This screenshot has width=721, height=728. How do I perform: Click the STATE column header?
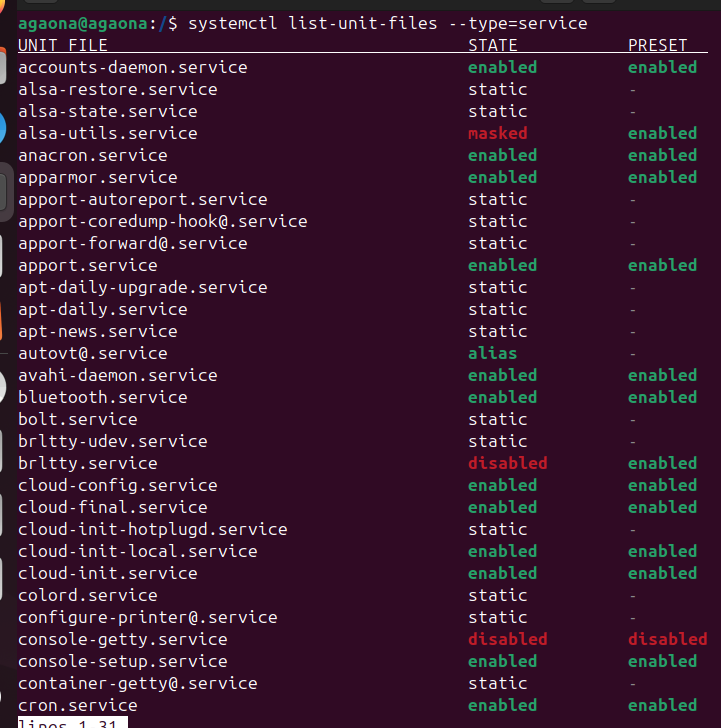coord(493,45)
